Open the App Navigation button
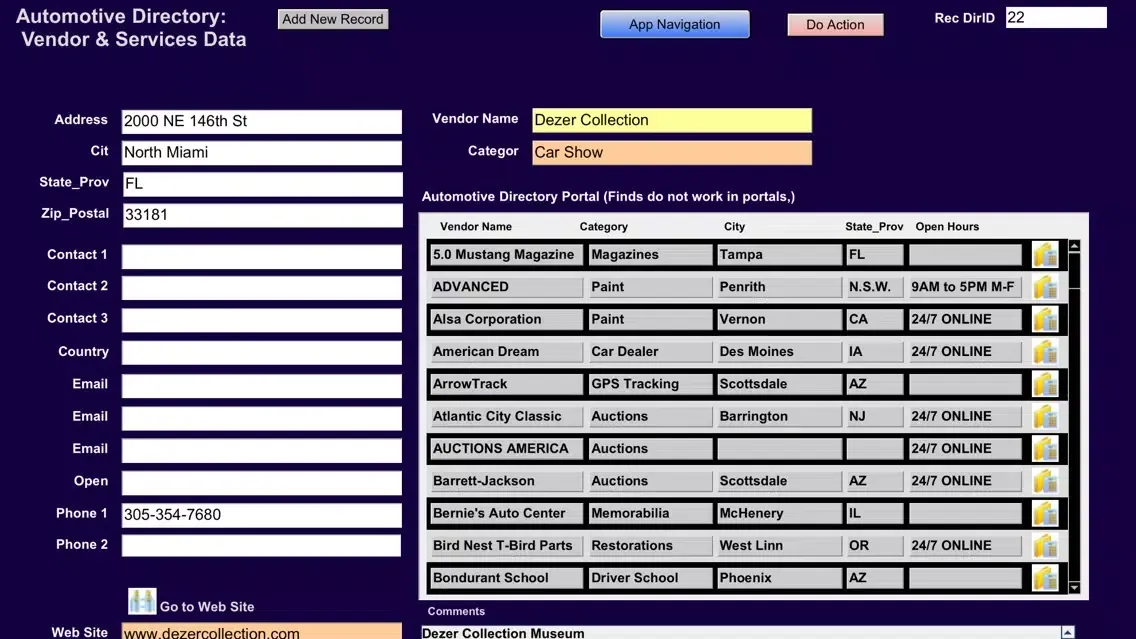Viewport: 1136px width, 639px height. click(674, 24)
